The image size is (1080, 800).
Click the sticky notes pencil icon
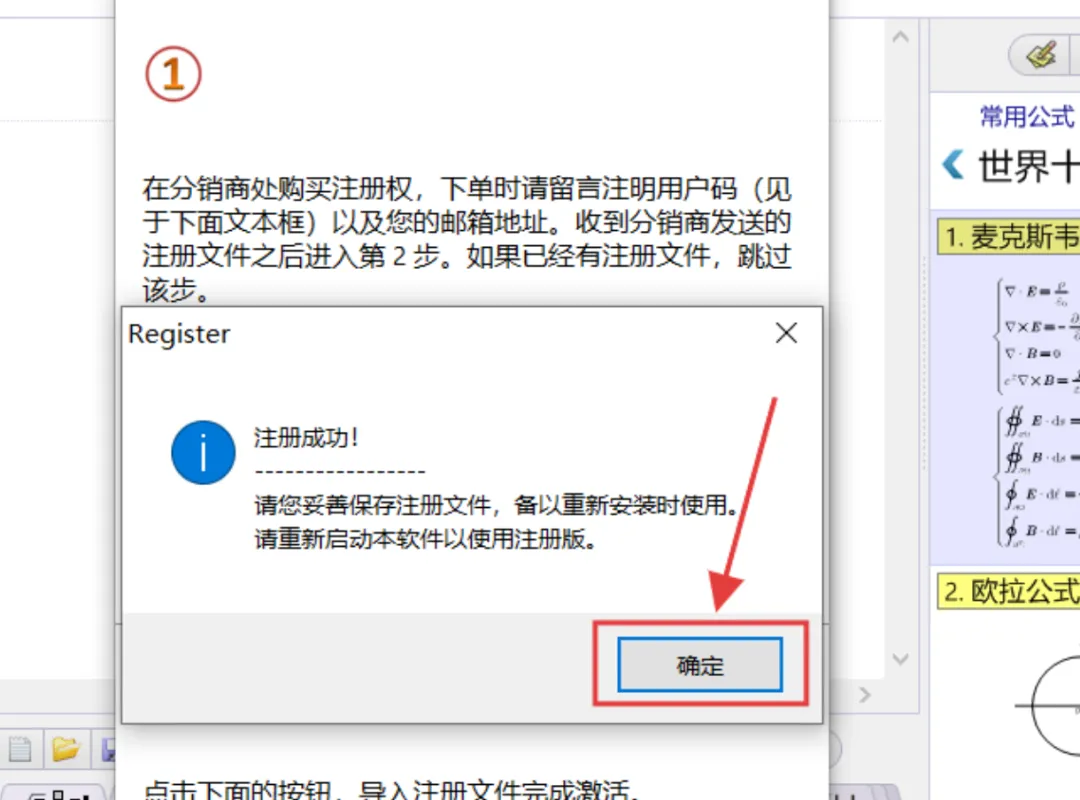(1042, 55)
